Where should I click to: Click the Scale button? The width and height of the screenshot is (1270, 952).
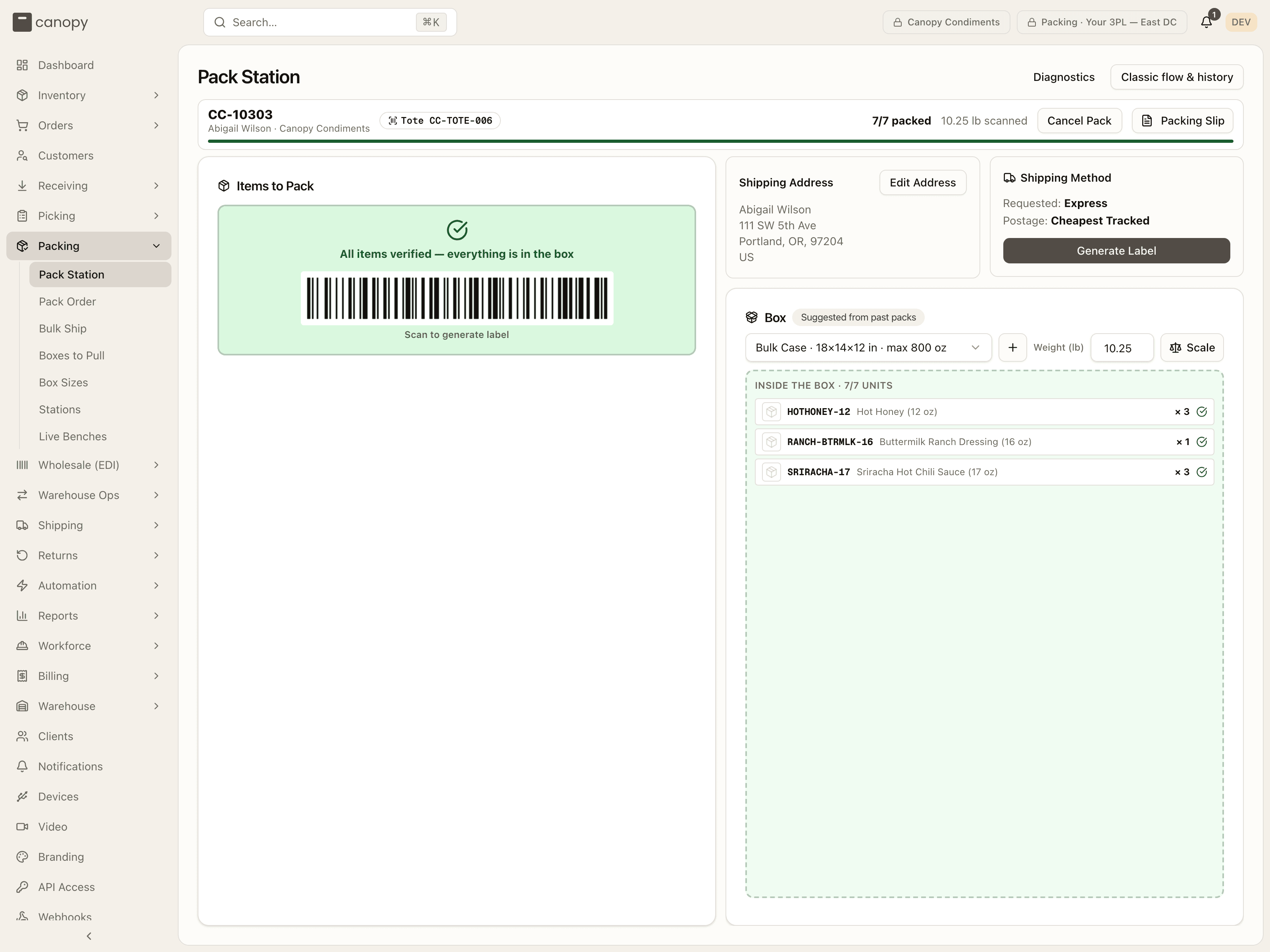tap(1192, 348)
